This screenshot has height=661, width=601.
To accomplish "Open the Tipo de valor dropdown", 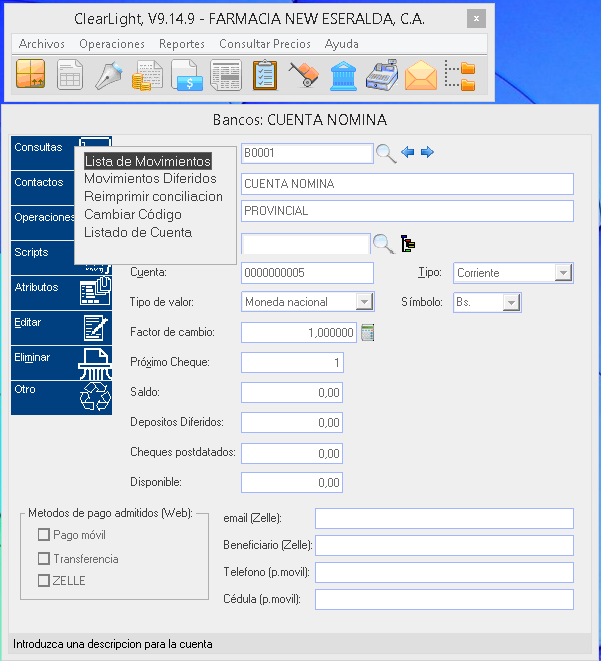I will pyautogui.click(x=364, y=302).
